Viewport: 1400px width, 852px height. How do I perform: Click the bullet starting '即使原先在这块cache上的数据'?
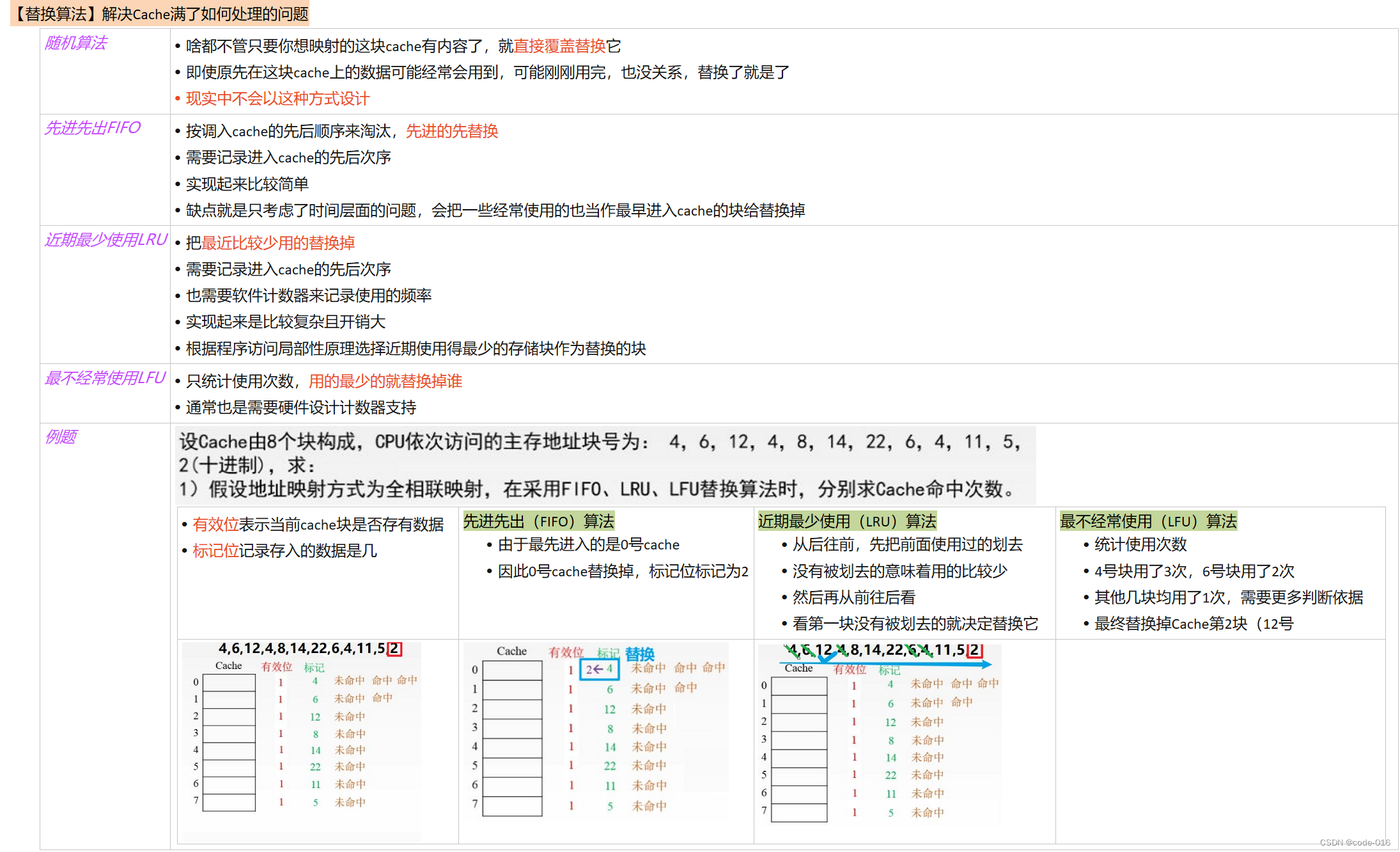point(487,72)
